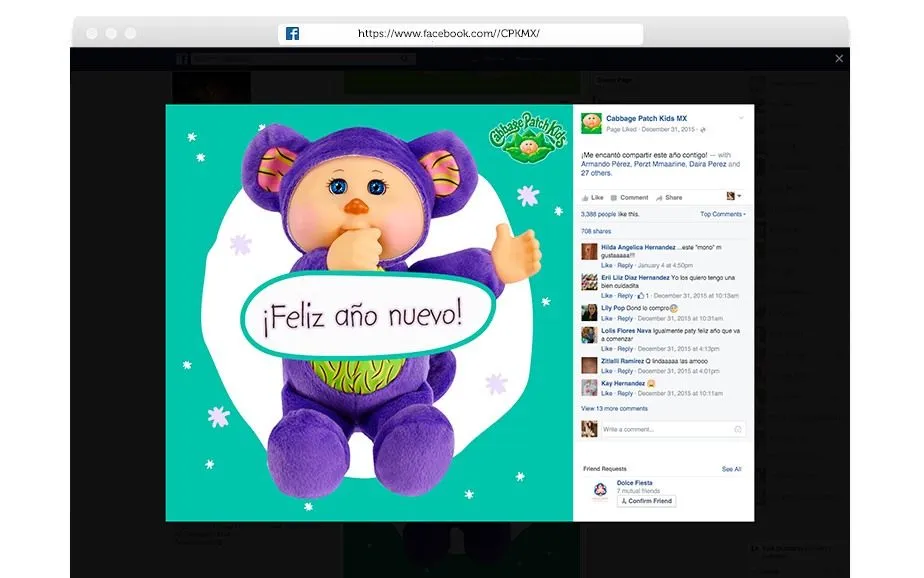Like Kay Hernandez's comment
Image resolution: width=924 pixels, height=578 pixels.
coord(606,394)
